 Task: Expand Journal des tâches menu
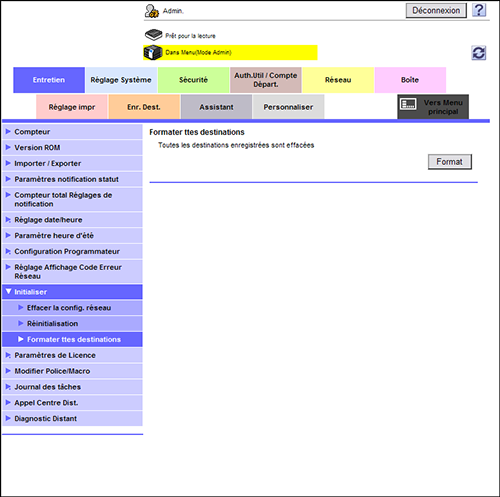(72, 387)
